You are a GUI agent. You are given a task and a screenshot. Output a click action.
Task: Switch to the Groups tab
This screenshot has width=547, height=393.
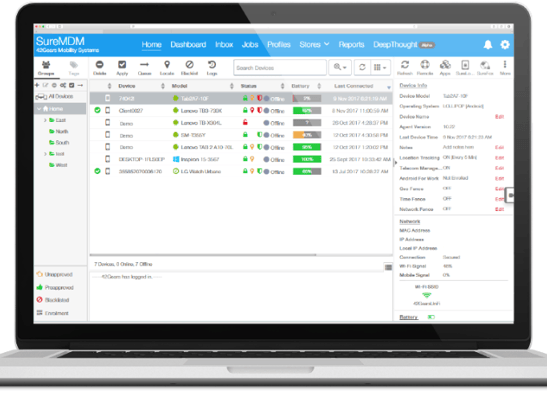[x=46, y=68]
